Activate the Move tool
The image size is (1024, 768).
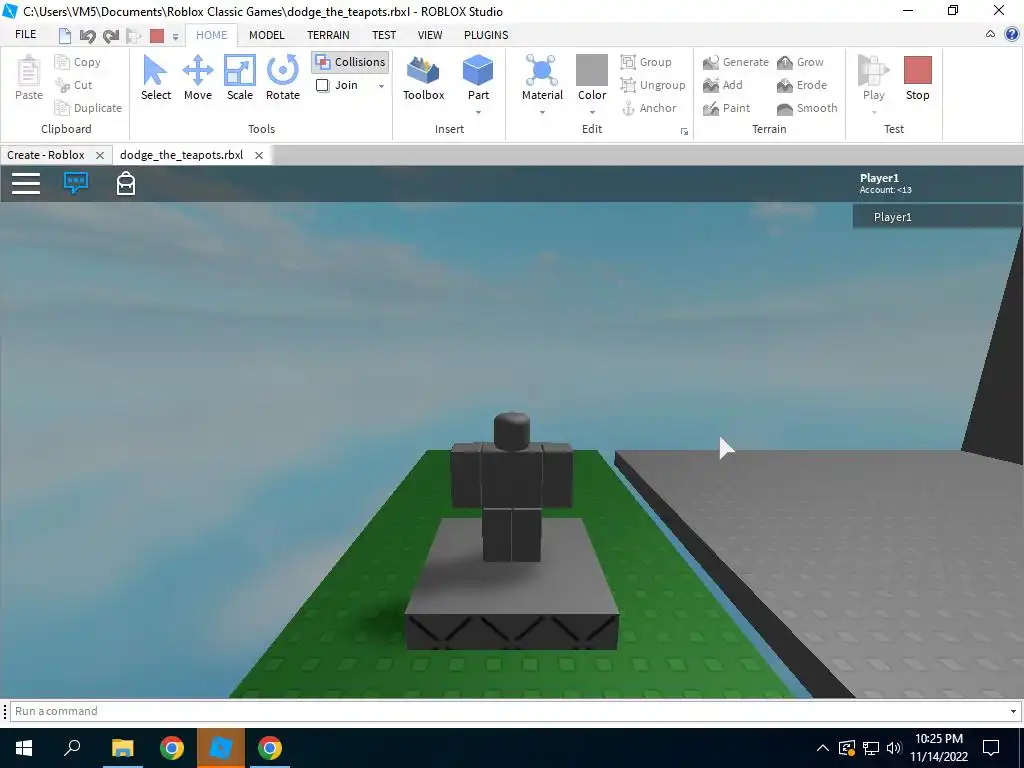(x=197, y=78)
